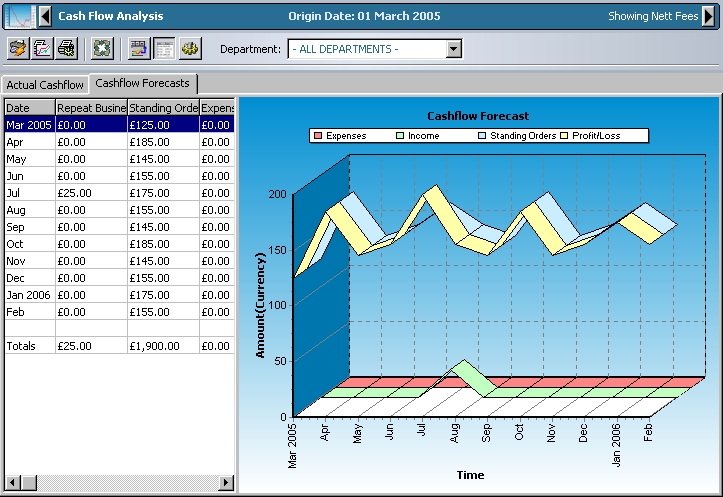Screen dimensions: 723x497
Task: Click the right arrow of horizontal scrollbar
Action: click(x=226, y=483)
